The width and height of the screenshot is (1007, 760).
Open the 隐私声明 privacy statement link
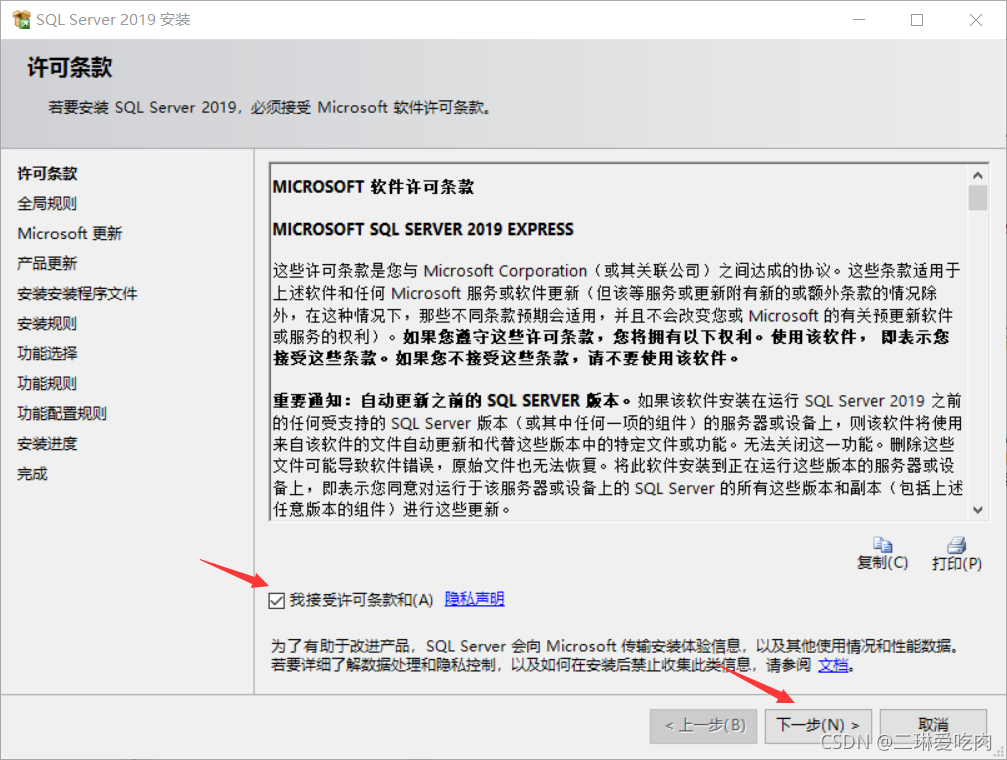(475, 599)
